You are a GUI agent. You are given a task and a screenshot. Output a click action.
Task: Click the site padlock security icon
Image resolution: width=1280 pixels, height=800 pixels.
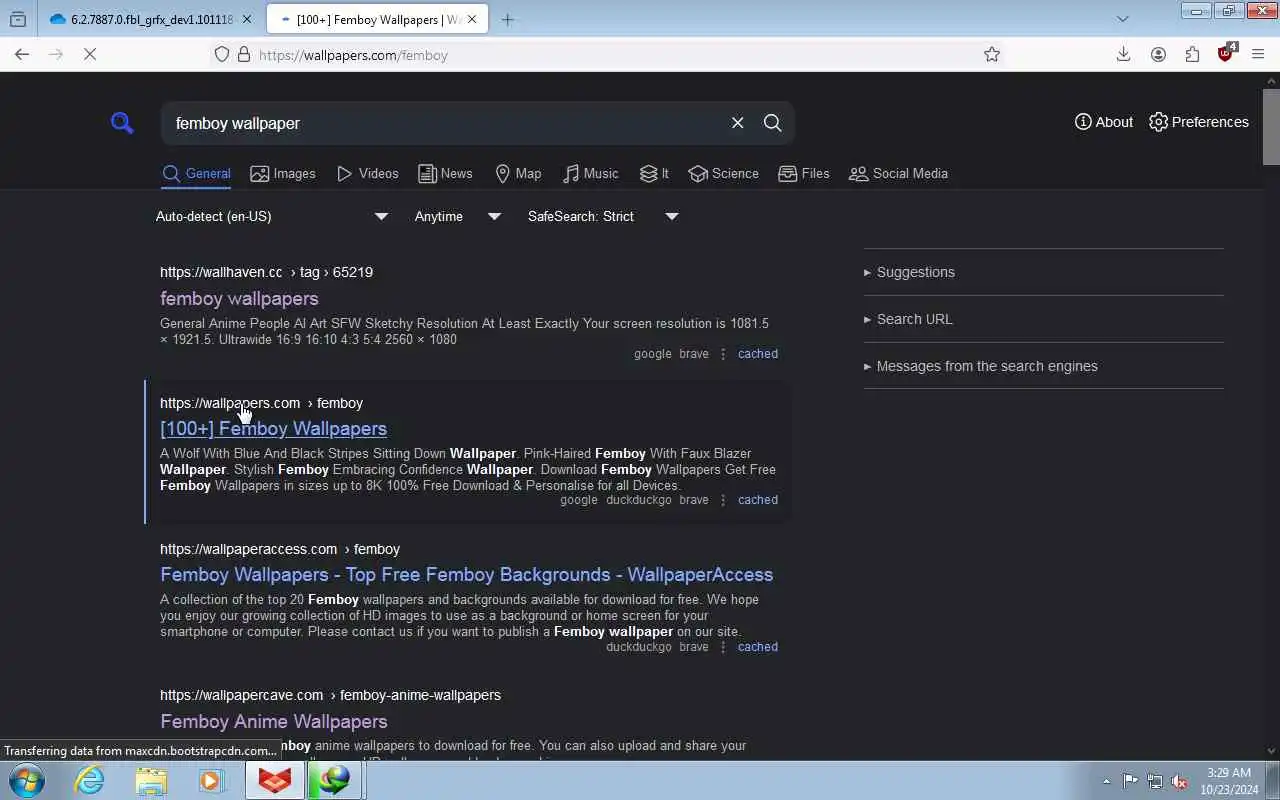click(244, 55)
